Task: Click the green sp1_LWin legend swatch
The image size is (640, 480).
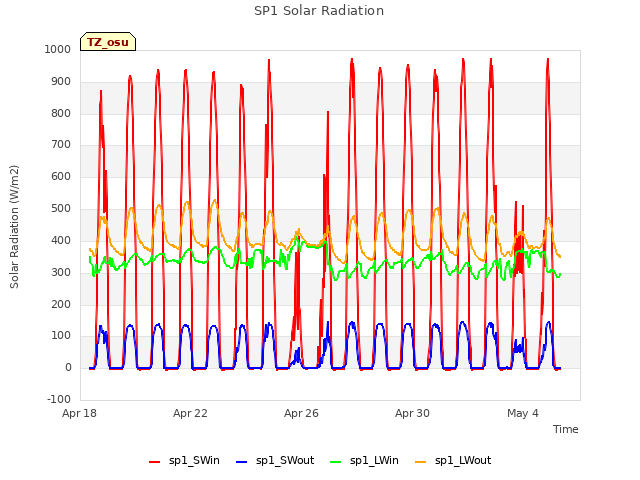Action: pyautogui.click(x=336, y=462)
